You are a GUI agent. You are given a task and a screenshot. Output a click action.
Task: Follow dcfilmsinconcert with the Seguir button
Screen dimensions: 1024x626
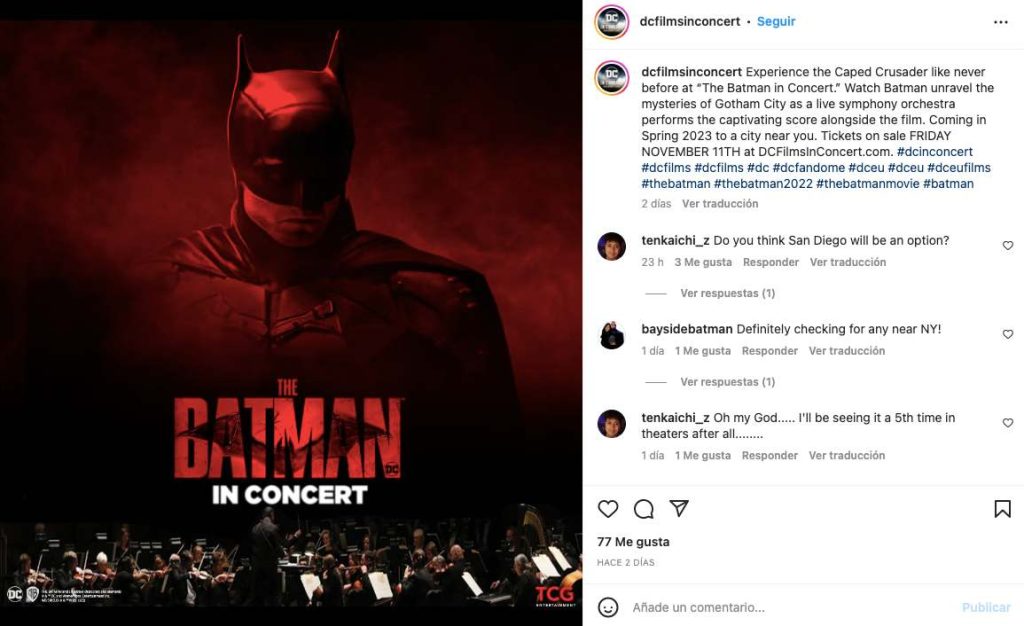pyautogui.click(x=775, y=21)
